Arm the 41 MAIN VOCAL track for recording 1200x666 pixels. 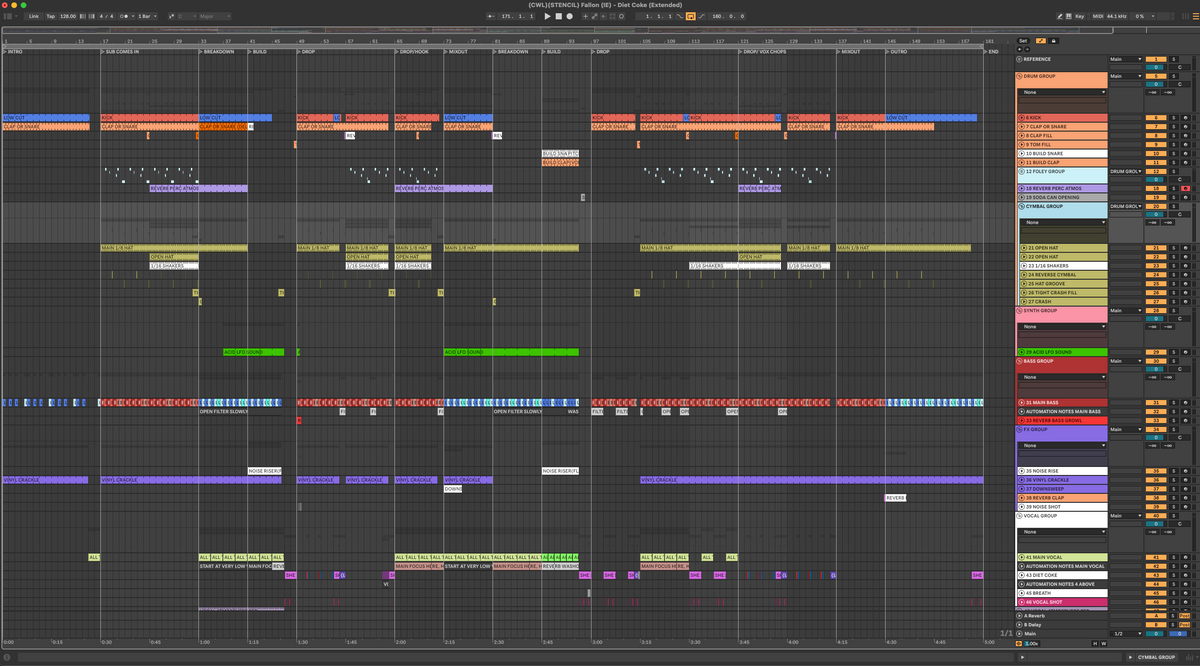click(x=1185, y=557)
